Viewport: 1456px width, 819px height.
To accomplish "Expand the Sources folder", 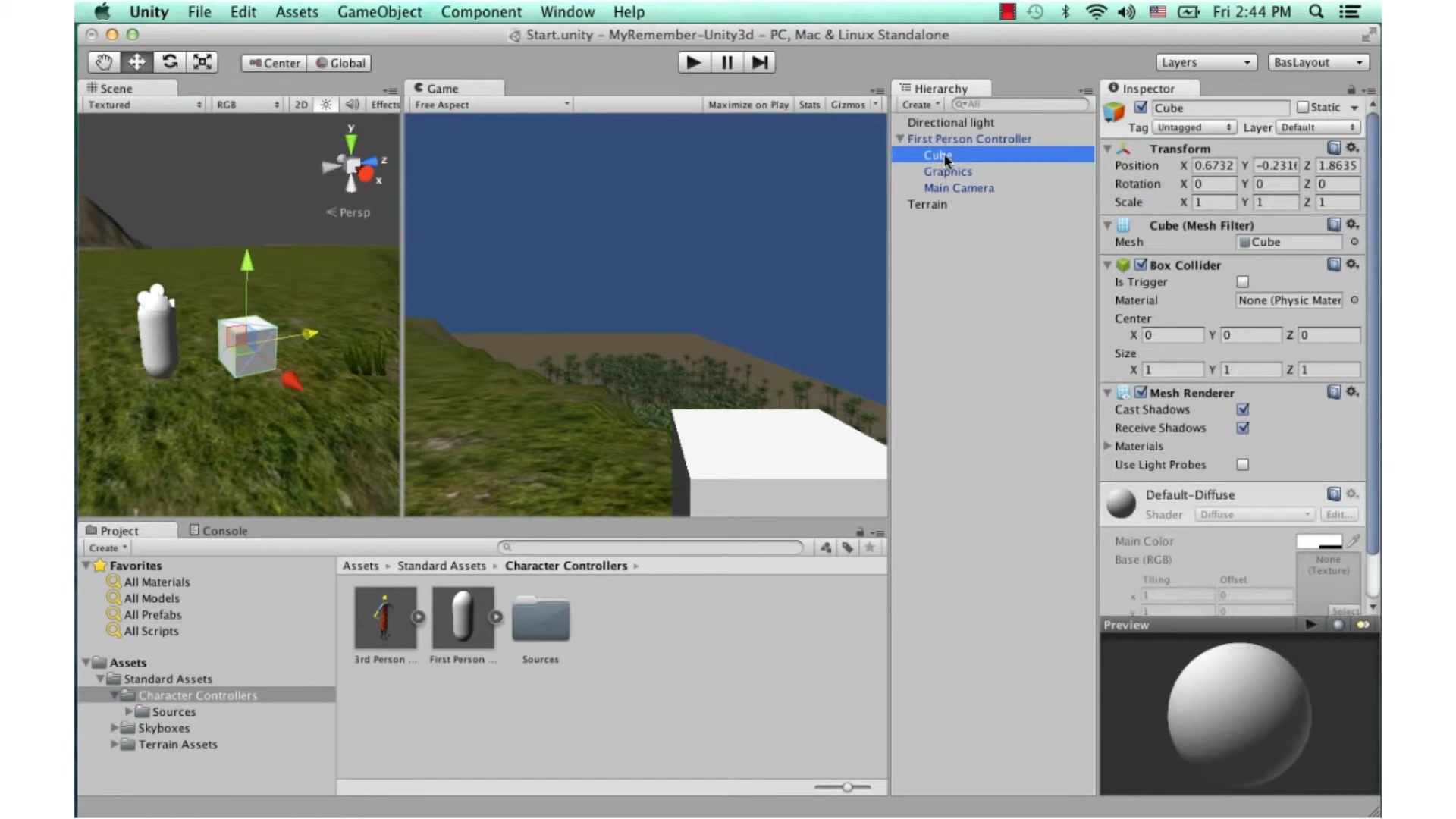I will (x=129, y=711).
